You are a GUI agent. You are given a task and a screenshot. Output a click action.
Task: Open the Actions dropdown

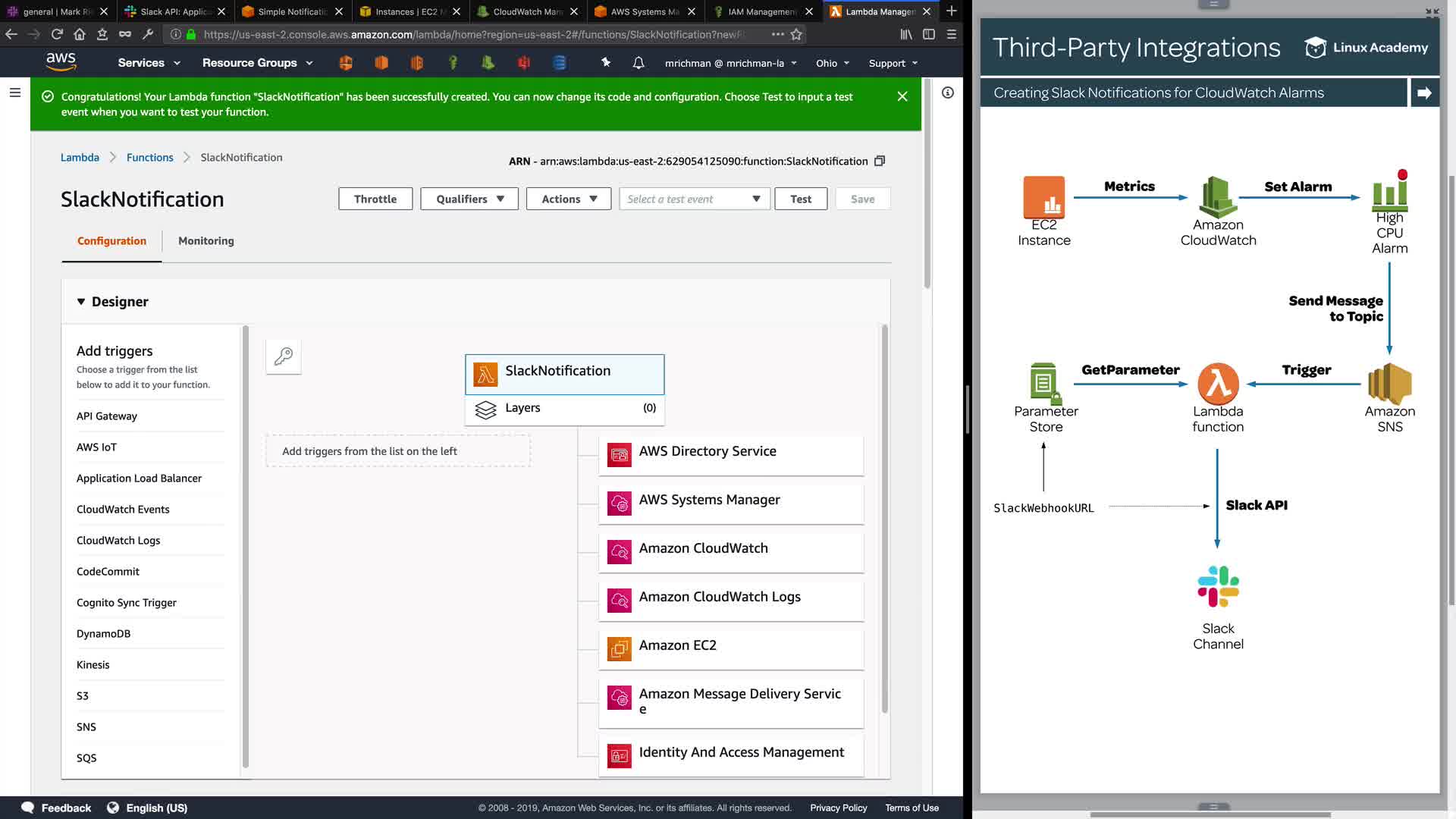pyautogui.click(x=569, y=199)
